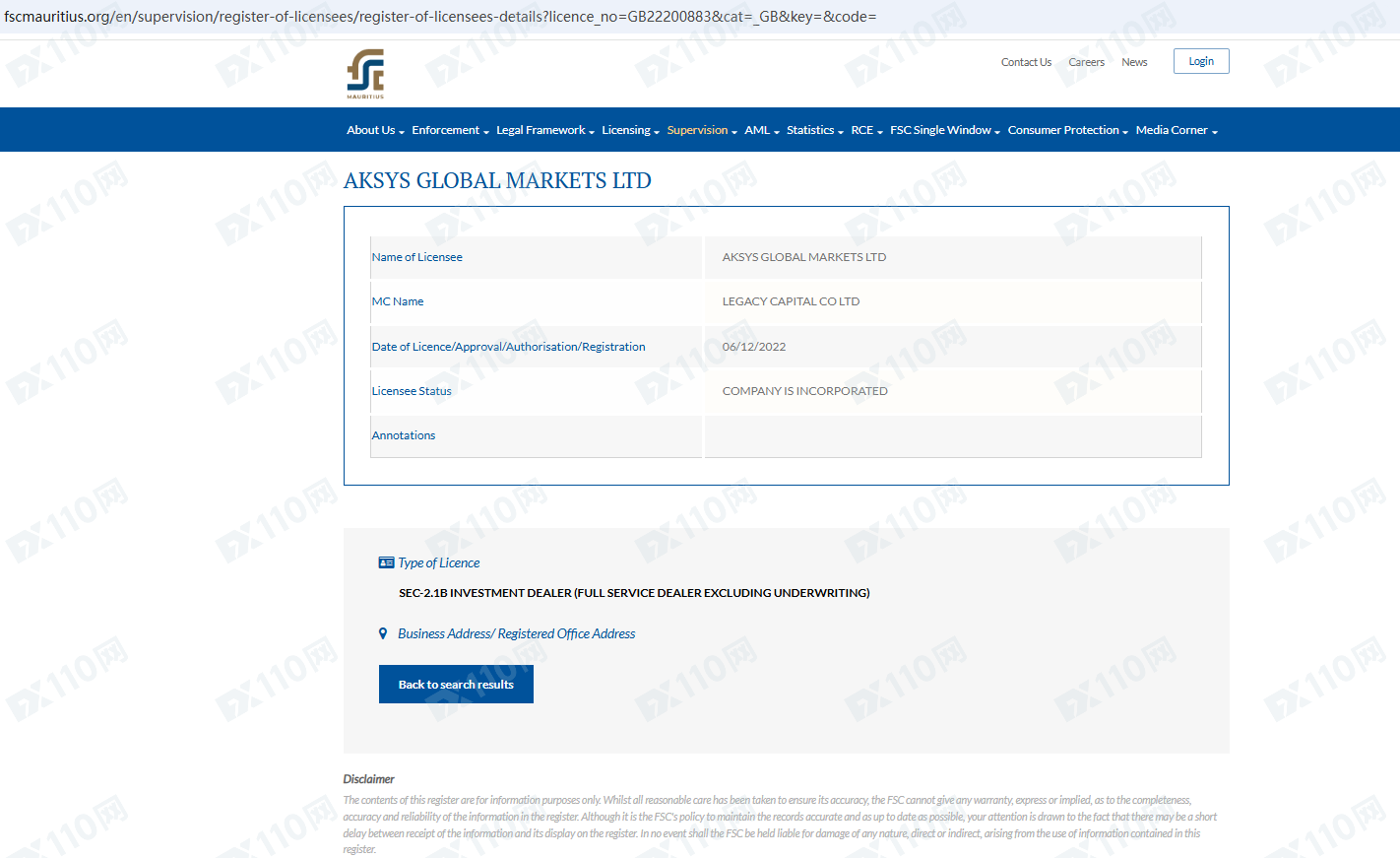The height and width of the screenshot is (858, 1400).
Task: Open the Consumer Protection menu
Action: (1067, 130)
